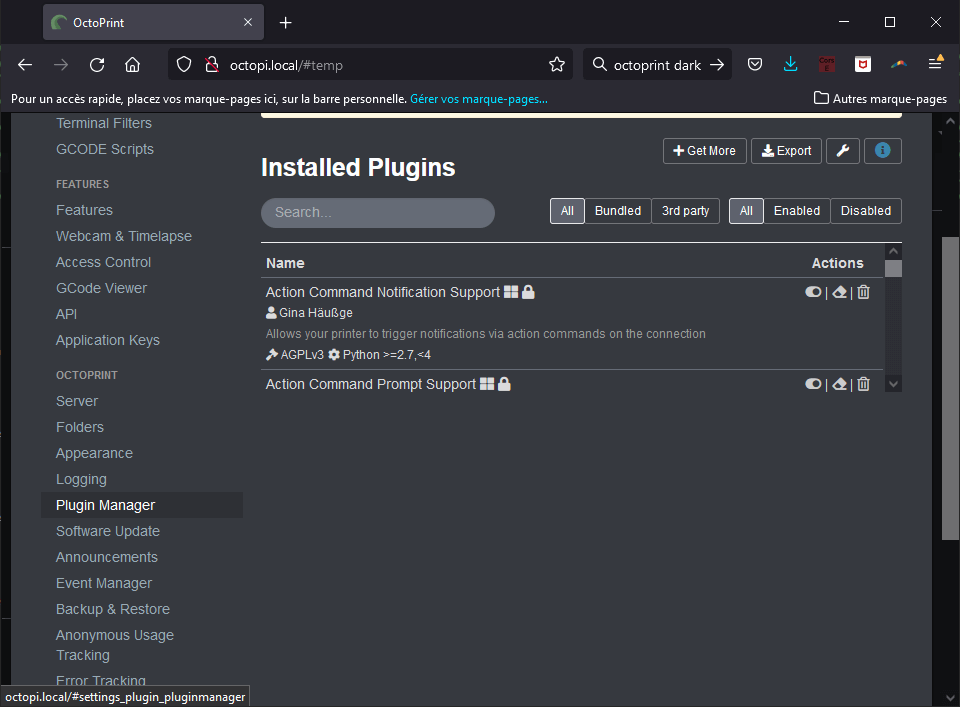Submit the octoprint dark search arrow
The image size is (960, 707).
tap(717, 65)
